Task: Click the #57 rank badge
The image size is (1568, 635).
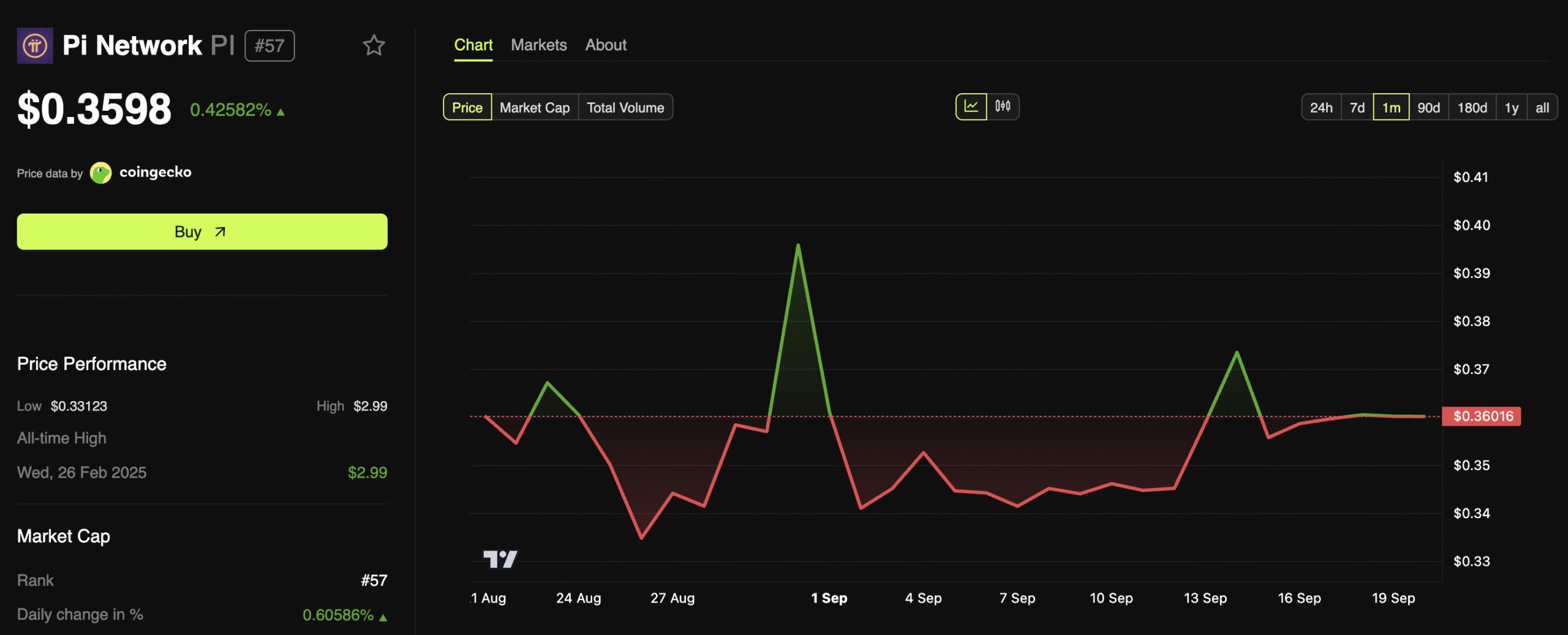Action: pos(269,46)
